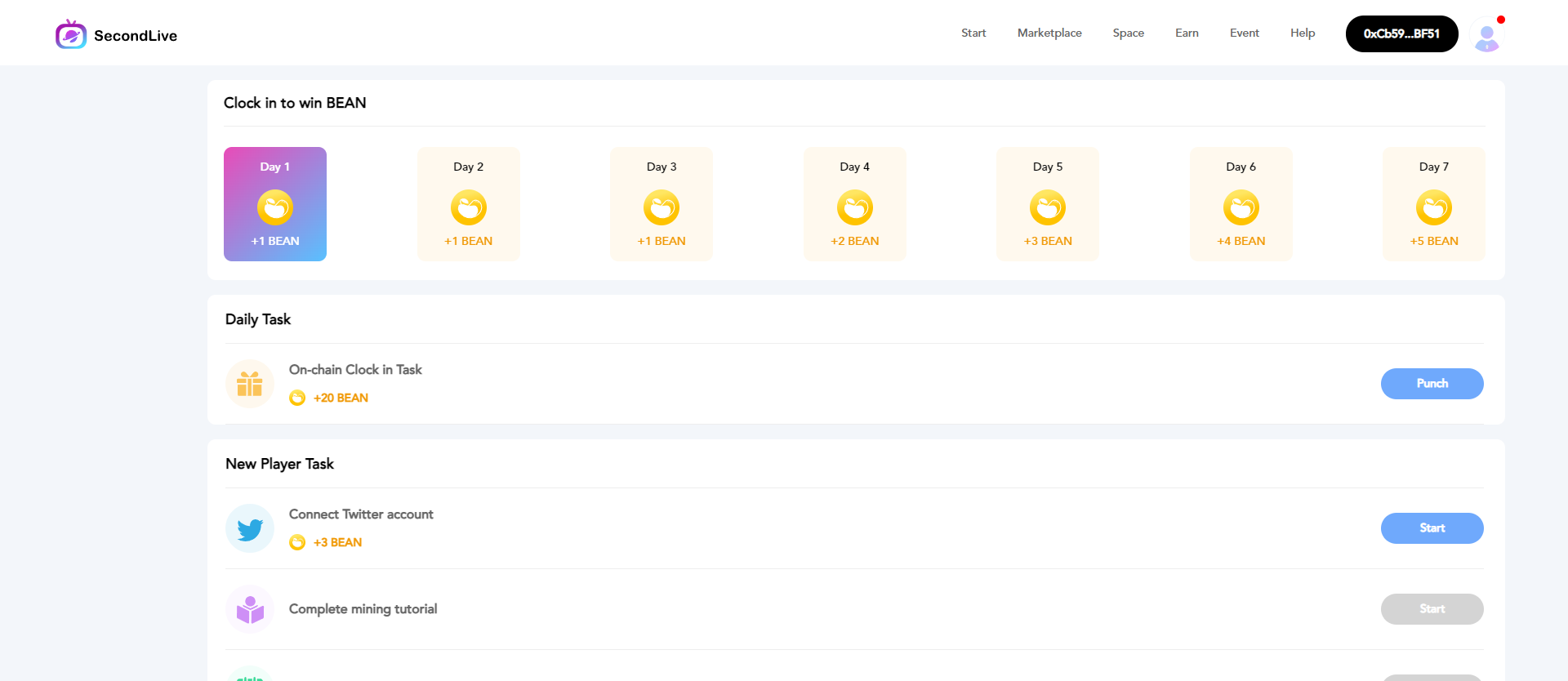Image resolution: width=1568 pixels, height=681 pixels.
Task: Open the Space page
Action: click(1129, 33)
